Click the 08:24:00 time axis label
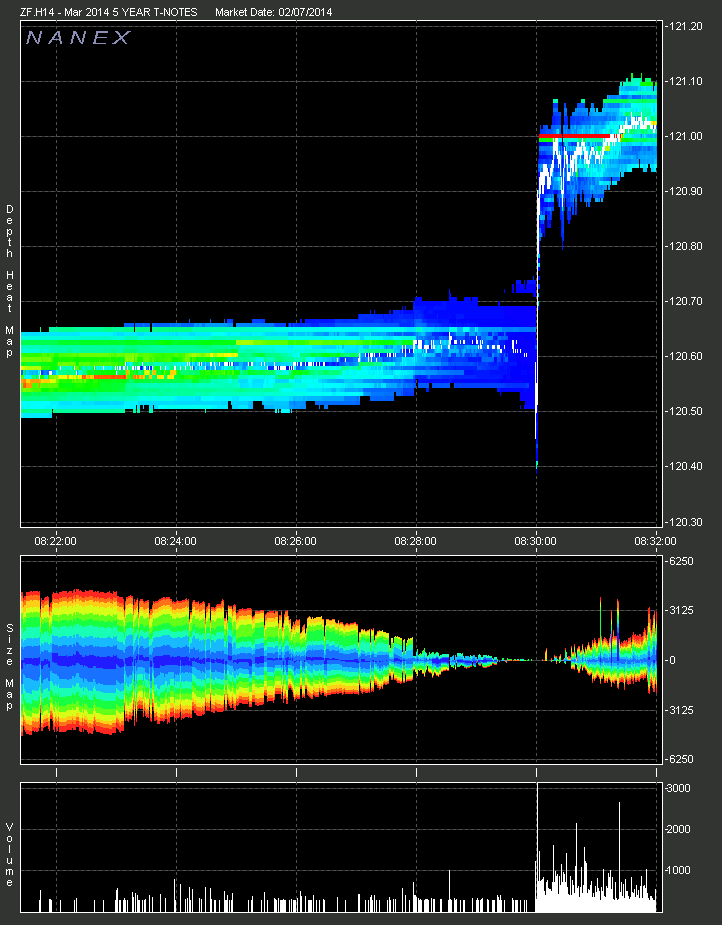Viewport: 722px width, 925px height. pyautogui.click(x=175, y=541)
